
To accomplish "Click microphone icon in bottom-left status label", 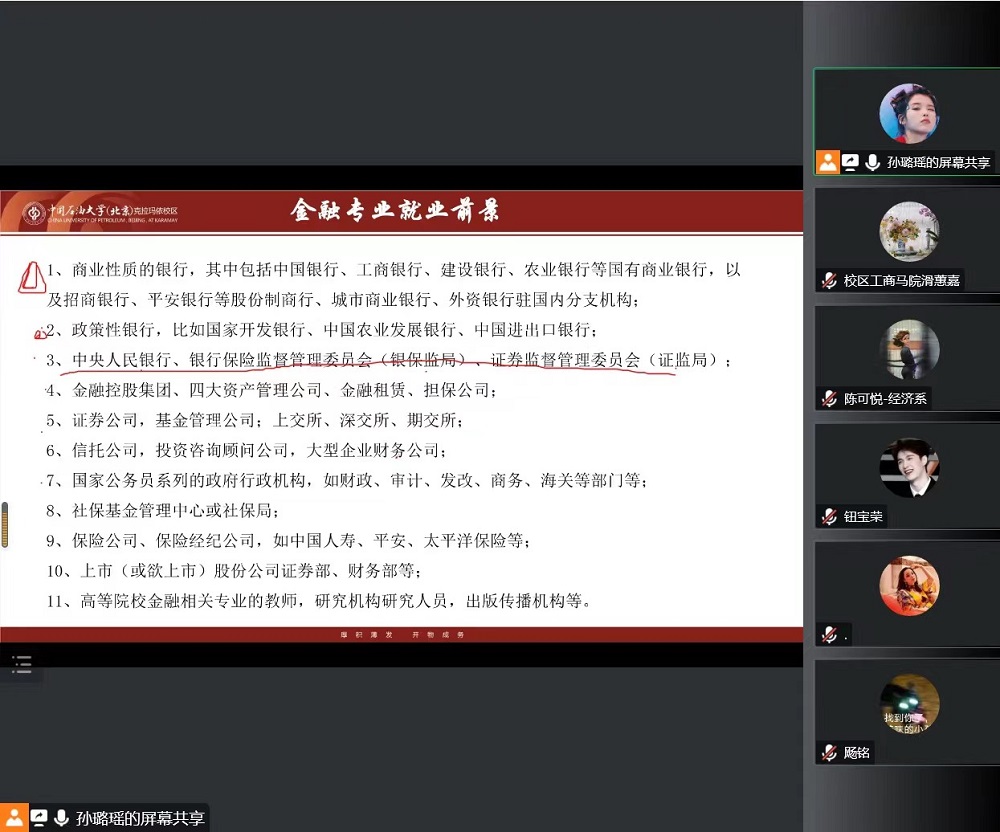I will pyautogui.click(x=62, y=817).
